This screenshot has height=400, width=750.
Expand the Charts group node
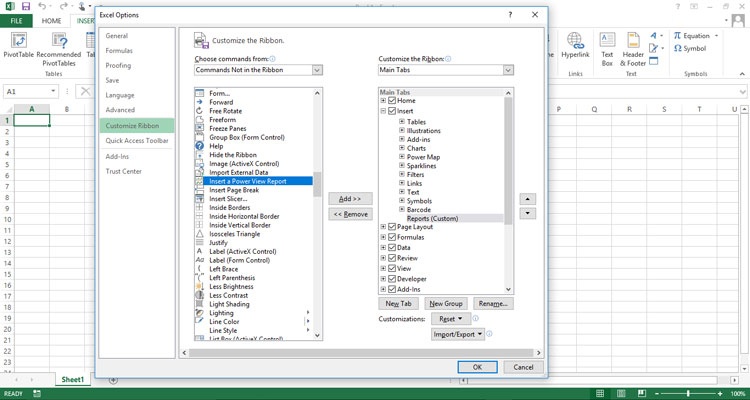click(x=402, y=148)
